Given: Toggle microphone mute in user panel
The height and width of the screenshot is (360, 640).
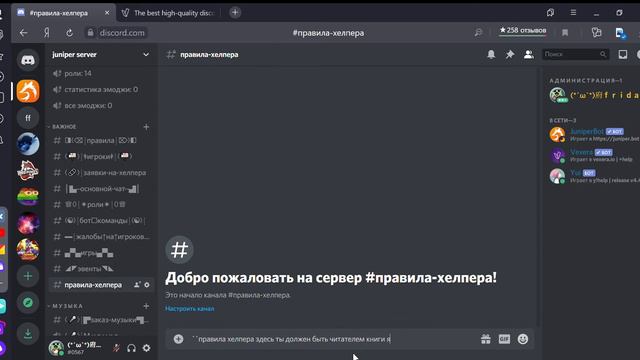Looking at the screenshot, I should pyautogui.click(x=116, y=348).
